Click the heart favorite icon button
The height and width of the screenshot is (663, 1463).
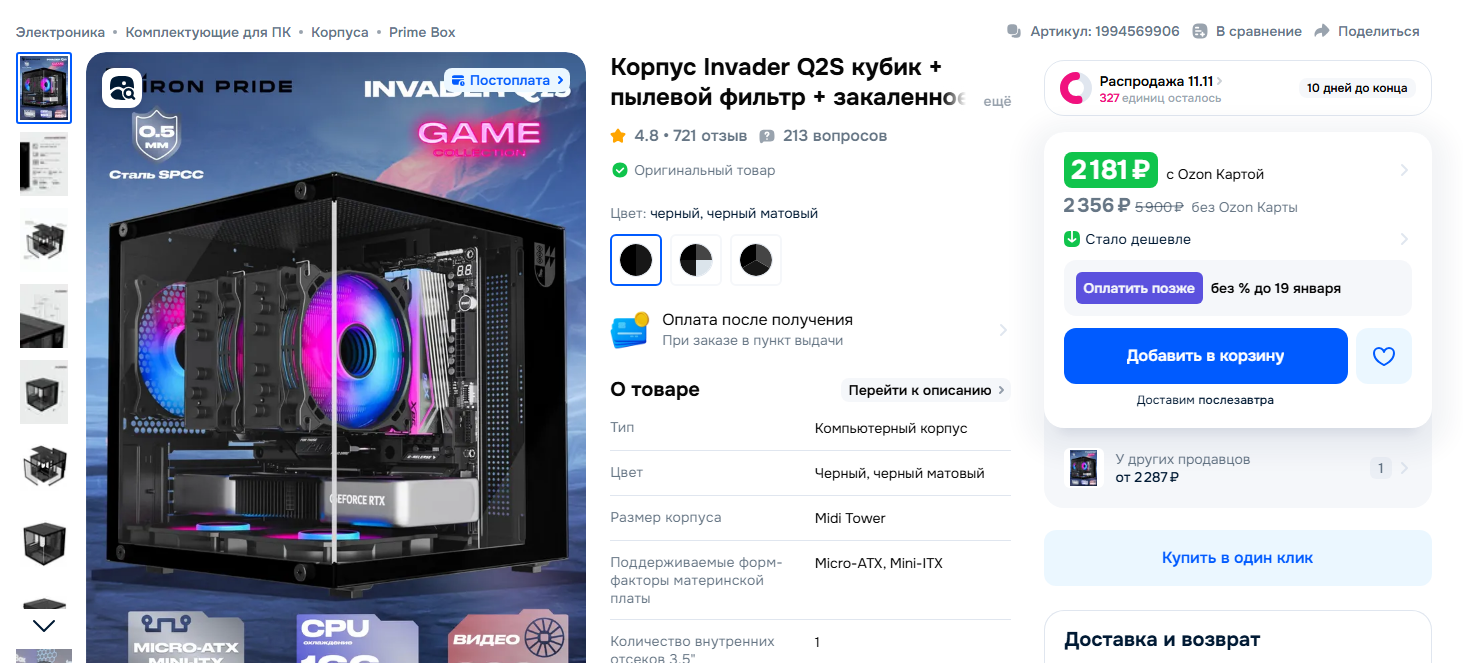[x=1383, y=356]
